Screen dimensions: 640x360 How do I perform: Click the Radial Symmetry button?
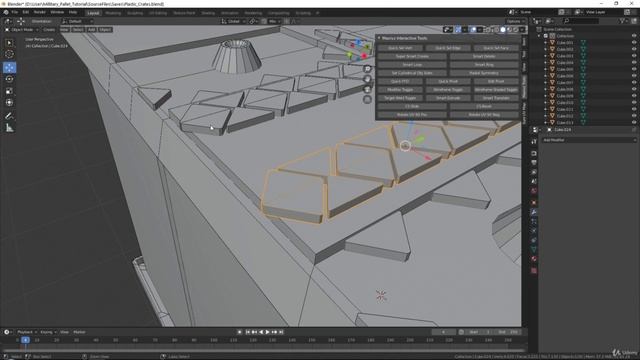tap(484, 73)
